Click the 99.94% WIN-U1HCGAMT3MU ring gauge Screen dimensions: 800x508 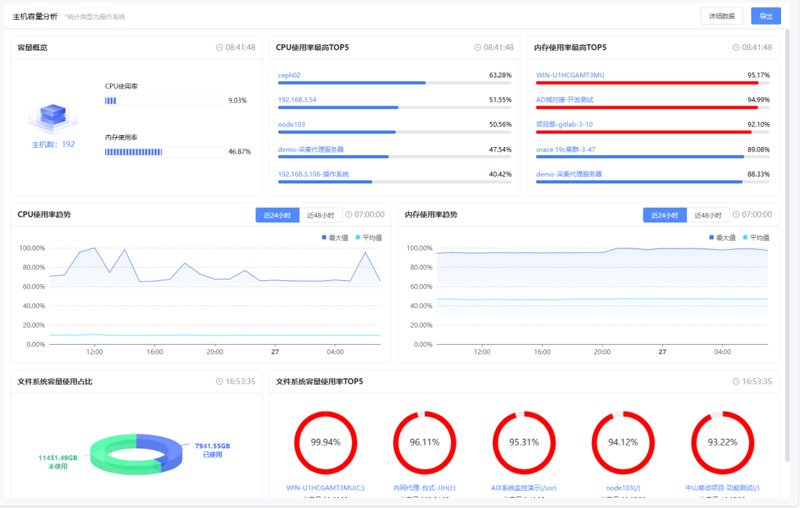pyautogui.click(x=325, y=442)
